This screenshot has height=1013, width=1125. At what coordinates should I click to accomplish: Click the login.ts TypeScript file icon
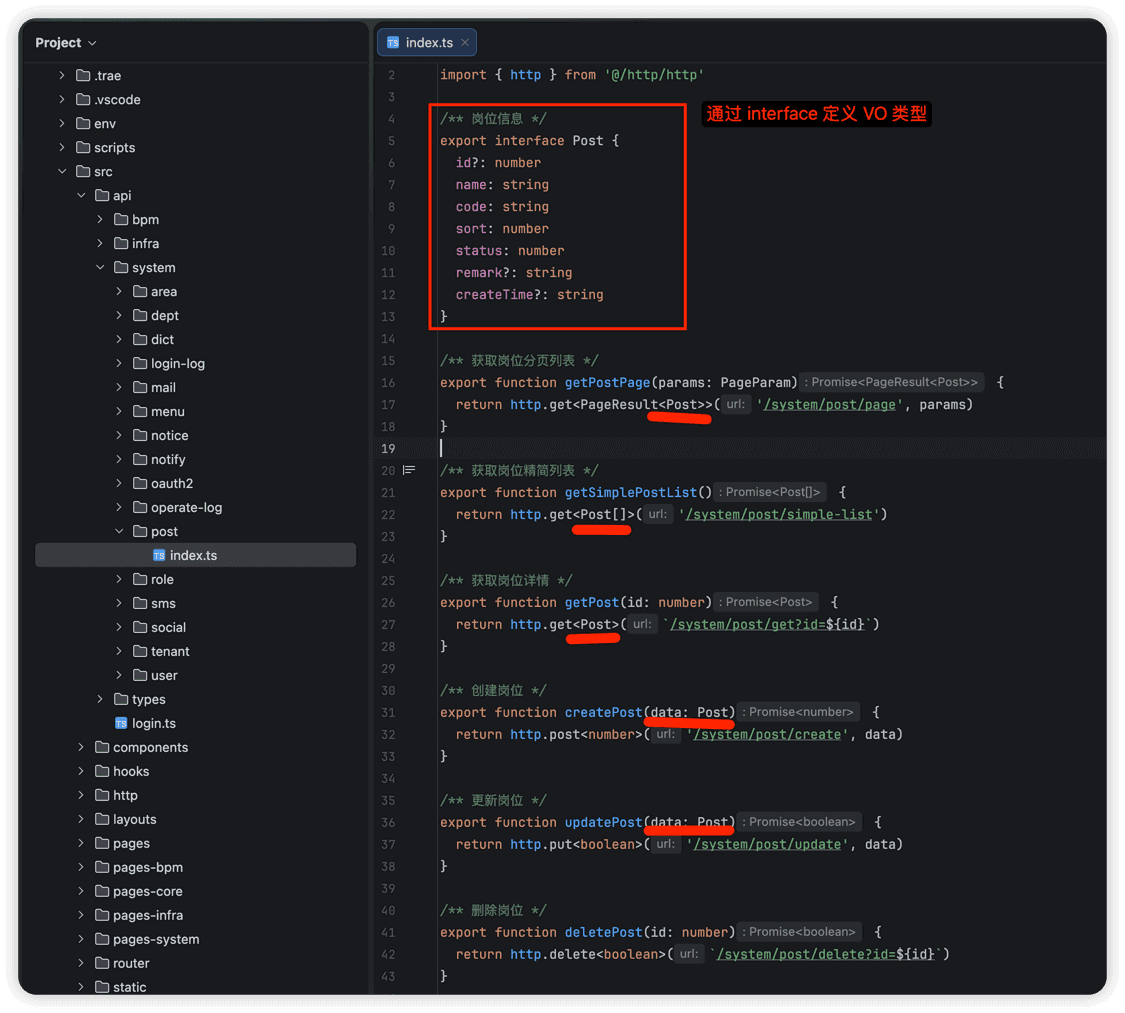pyautogui.click(x=121, y=723)
